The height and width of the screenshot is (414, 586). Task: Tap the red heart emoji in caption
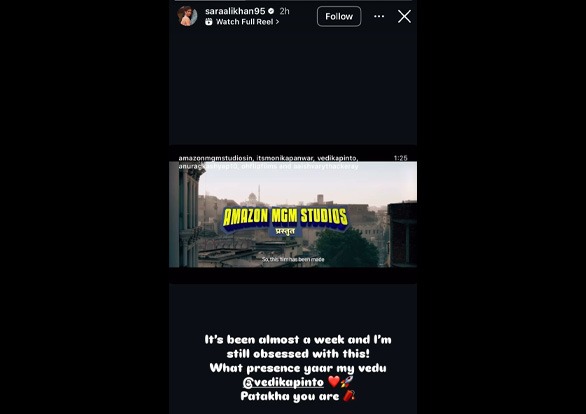[334, 381]
